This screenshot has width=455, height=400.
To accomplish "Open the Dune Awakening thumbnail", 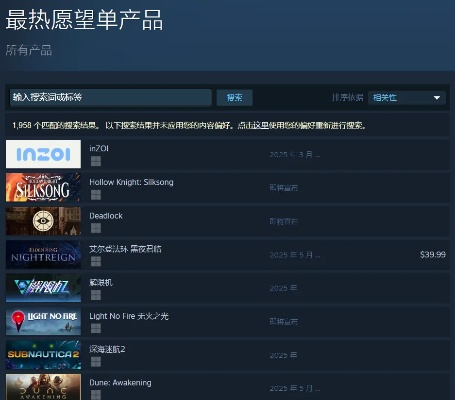I will (x=43, y=387).
